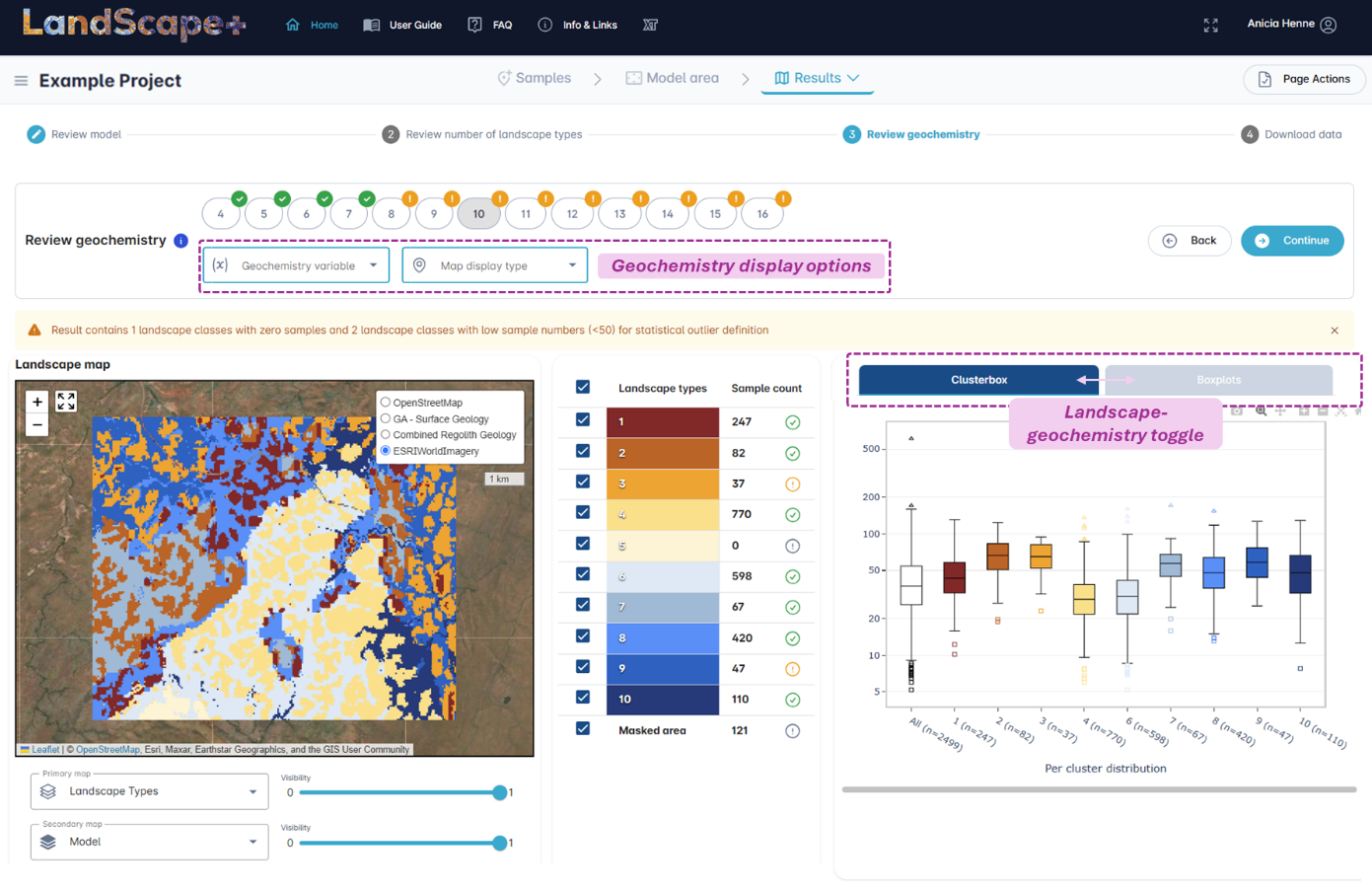
Task: Uncheck the Masked area checkbox
Action: point(583,728)
